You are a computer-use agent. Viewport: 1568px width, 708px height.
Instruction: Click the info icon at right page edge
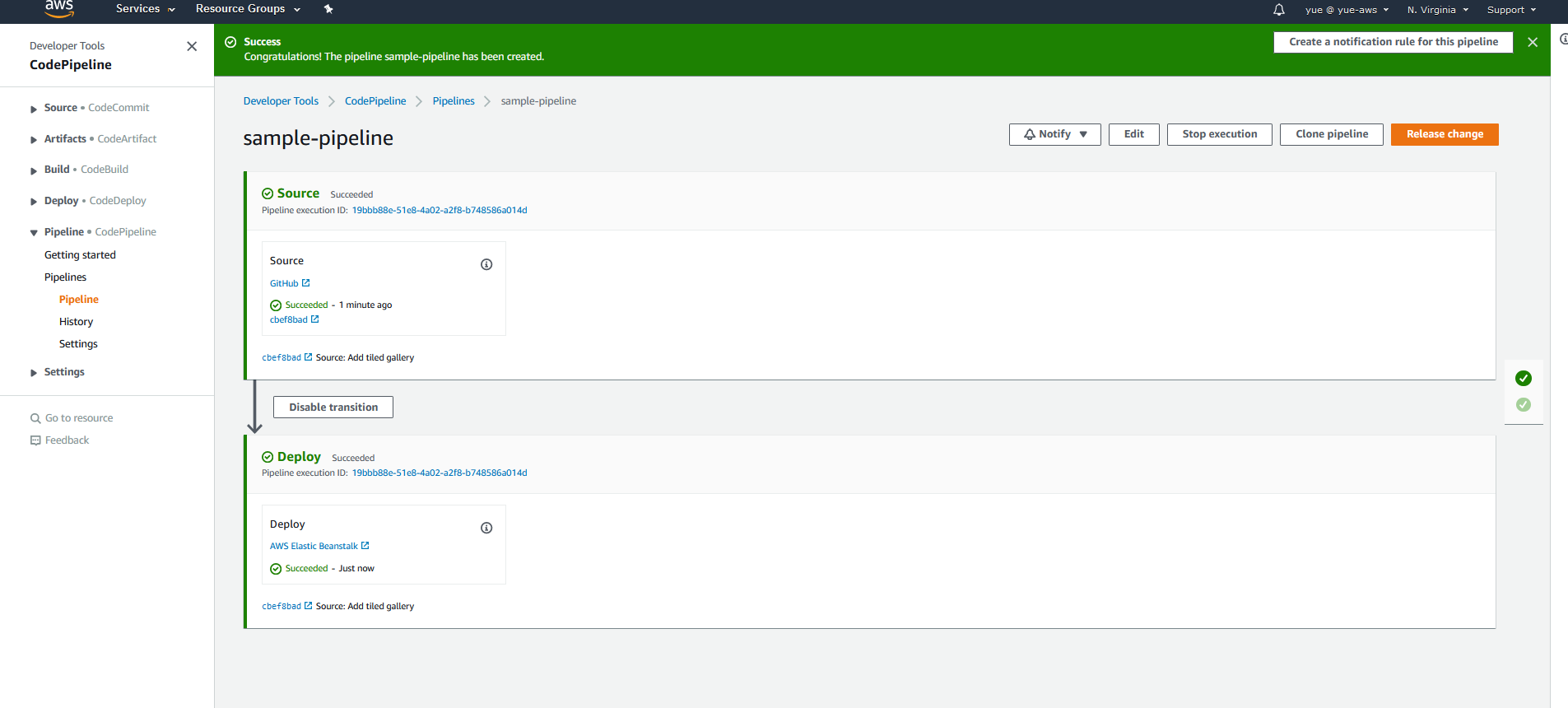coord(1563,39)
